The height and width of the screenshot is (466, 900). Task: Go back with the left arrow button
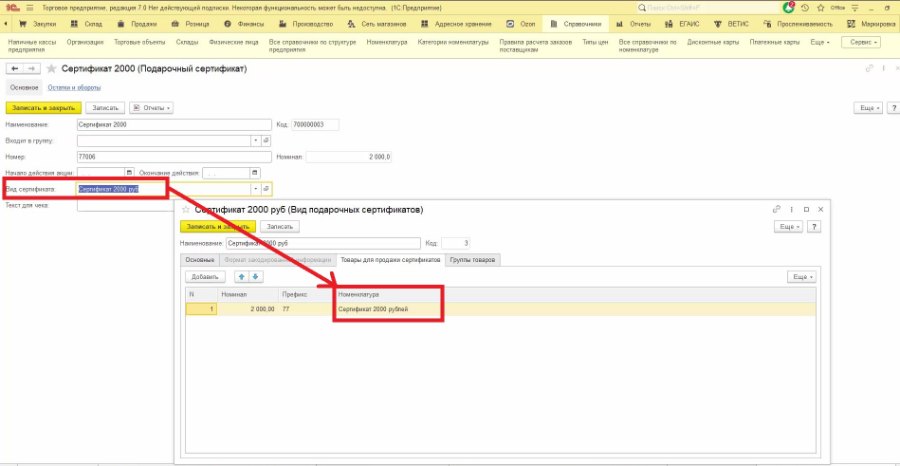[15, 69]
